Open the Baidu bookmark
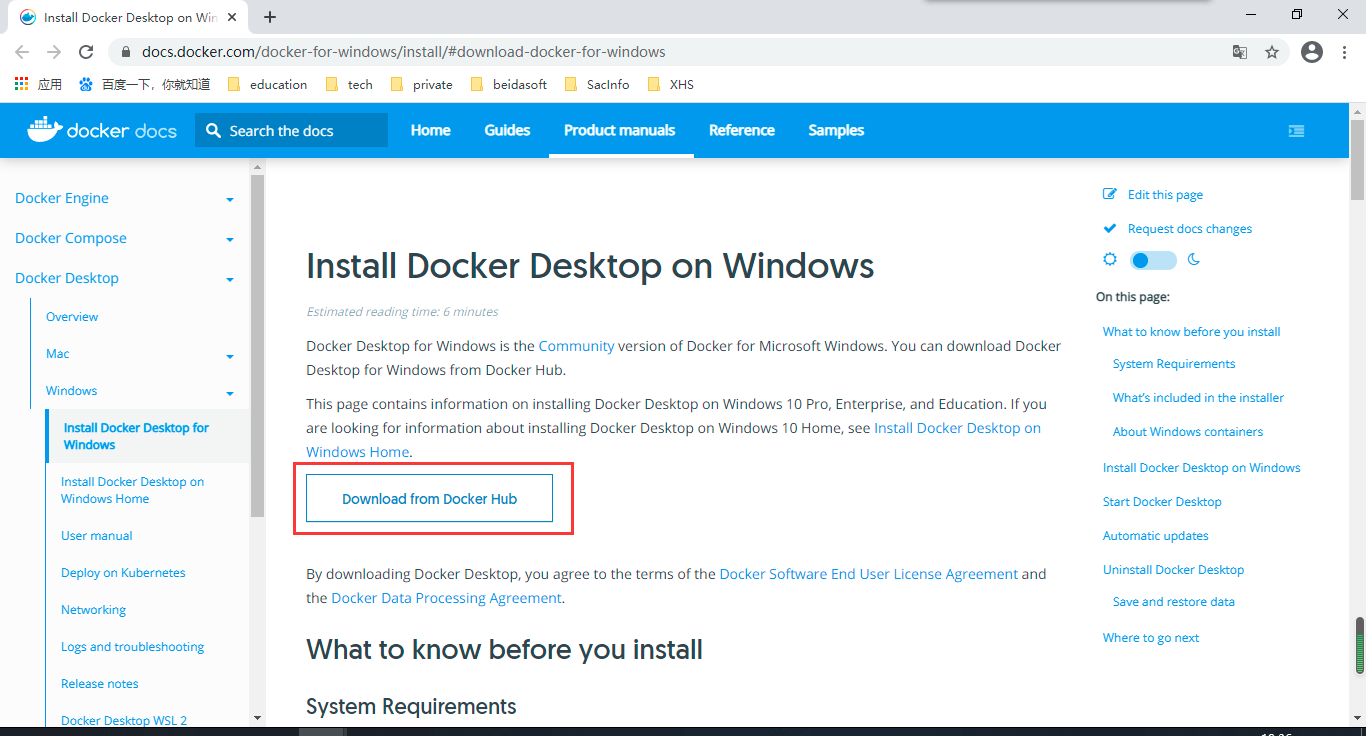 coord(144,84)
